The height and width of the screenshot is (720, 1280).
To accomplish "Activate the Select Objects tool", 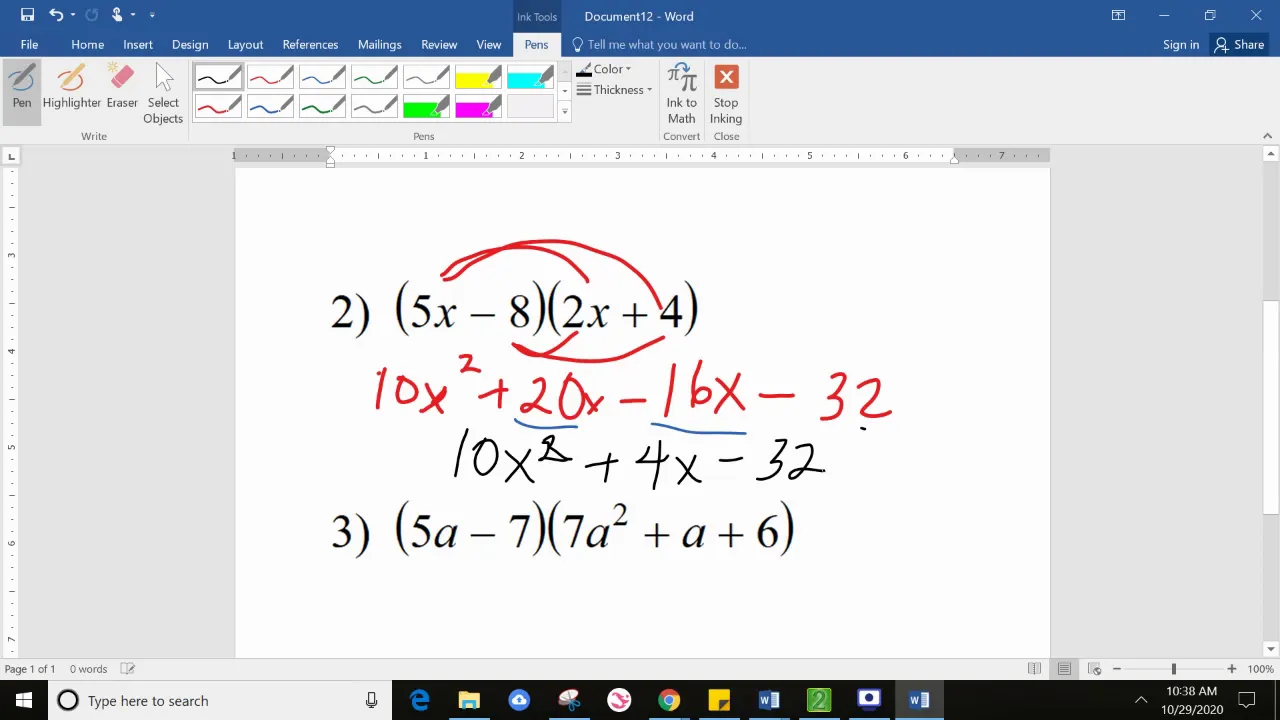I will point(163,94).
